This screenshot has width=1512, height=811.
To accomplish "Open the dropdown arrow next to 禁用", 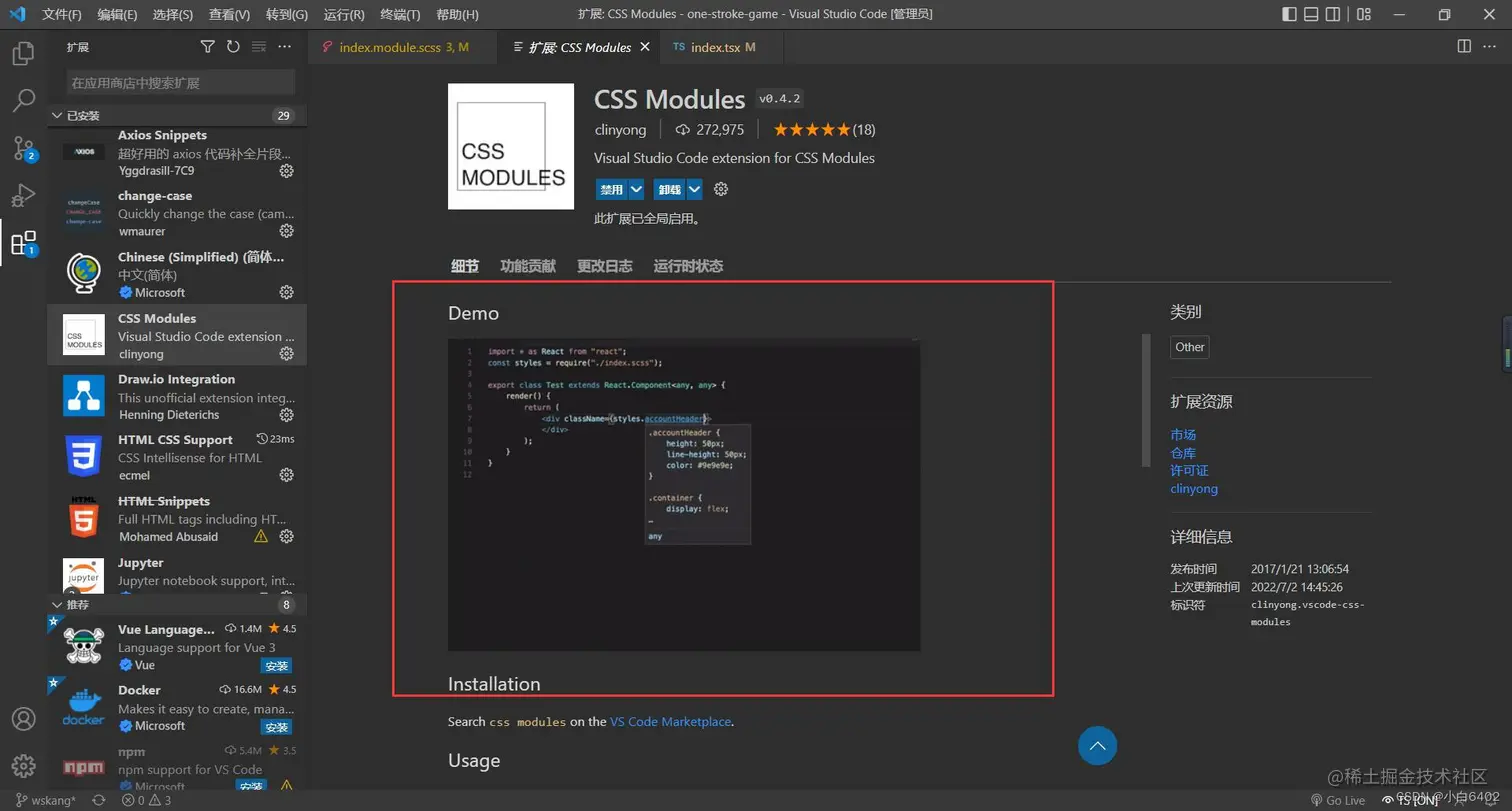I will [x=636, y=189].
